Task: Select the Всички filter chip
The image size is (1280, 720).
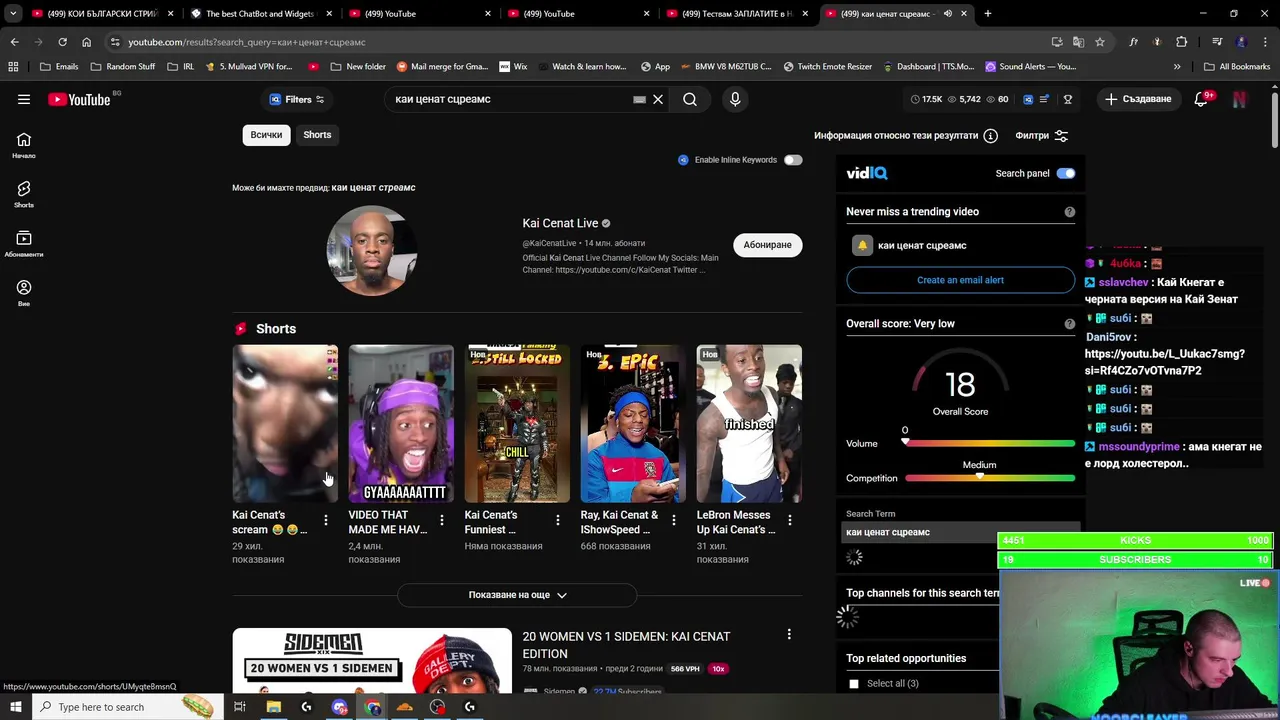Action: tap(266, 135)
